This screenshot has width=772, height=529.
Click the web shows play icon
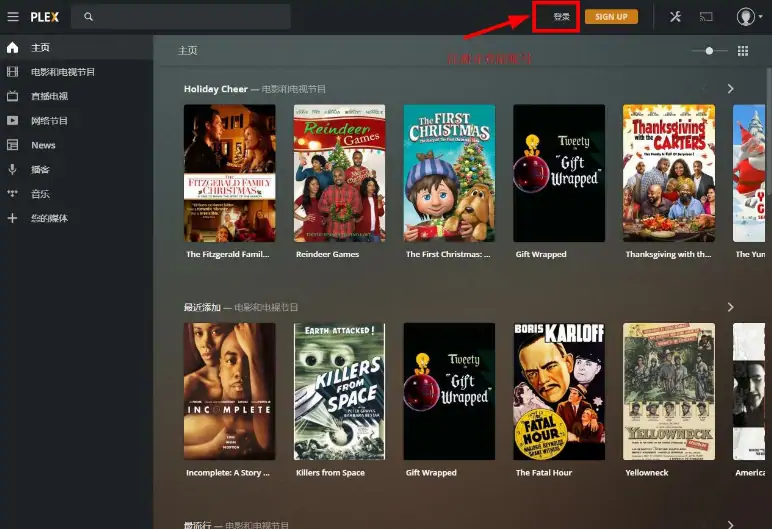pyautogui.click(x=12, y=121)
